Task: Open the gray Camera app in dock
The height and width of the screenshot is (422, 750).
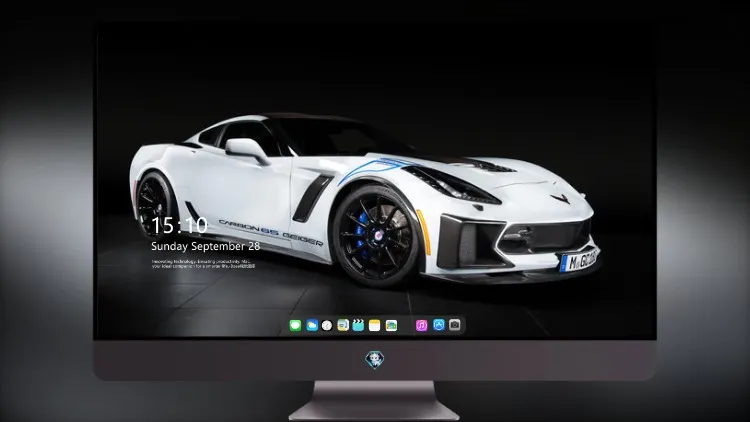Action: tap(455, 325)
